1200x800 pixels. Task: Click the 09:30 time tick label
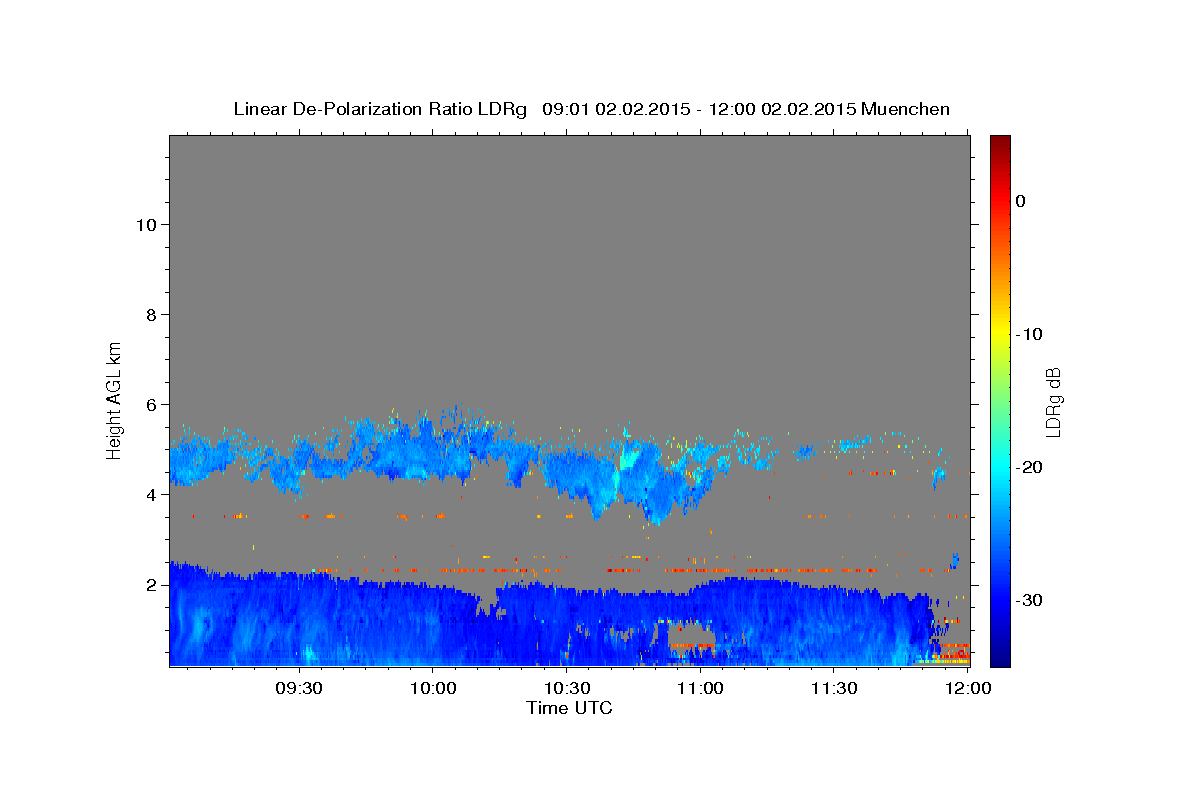pyautogui.click(x=298, y=689)
